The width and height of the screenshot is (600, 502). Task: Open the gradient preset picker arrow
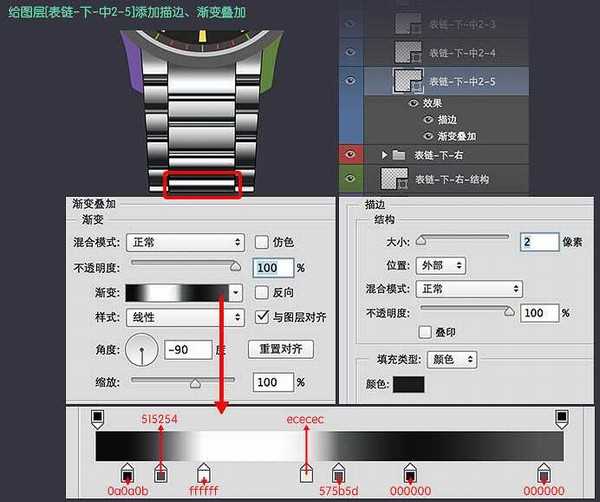[236, 293]
